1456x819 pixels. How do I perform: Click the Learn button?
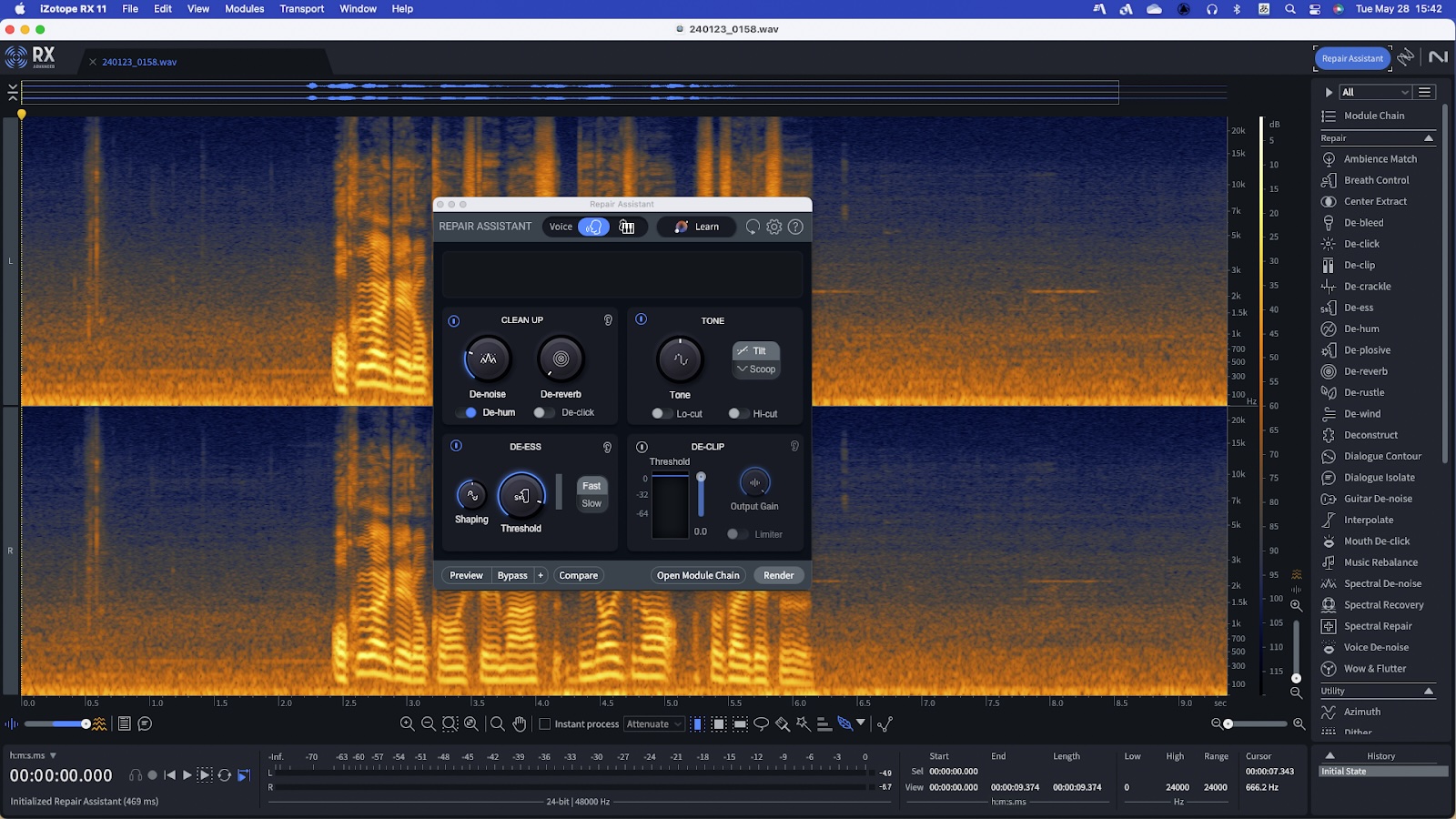pos(697,227)
